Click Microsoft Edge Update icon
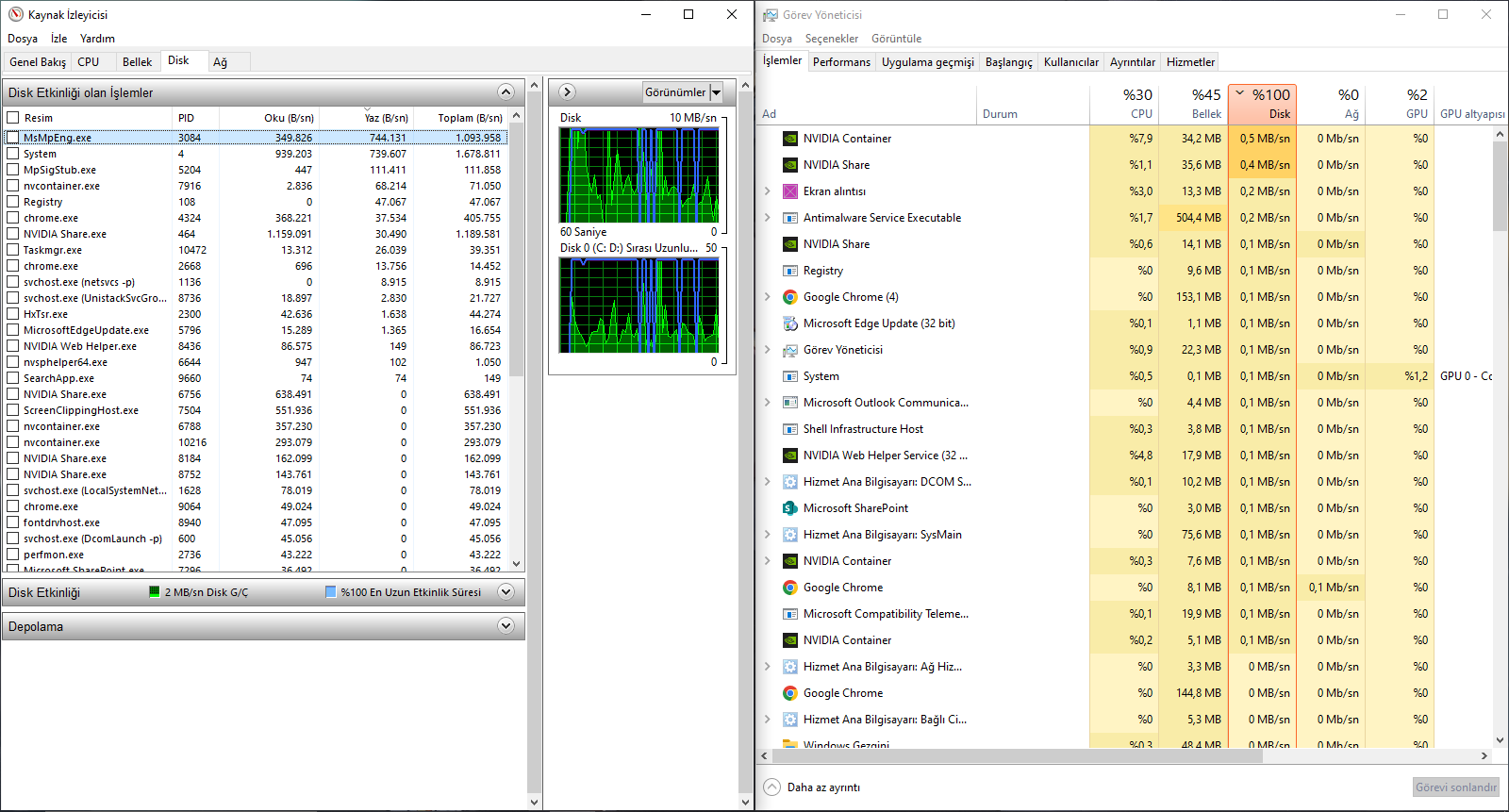This screenshot has width=1509, height=812. tap(790, 323)
